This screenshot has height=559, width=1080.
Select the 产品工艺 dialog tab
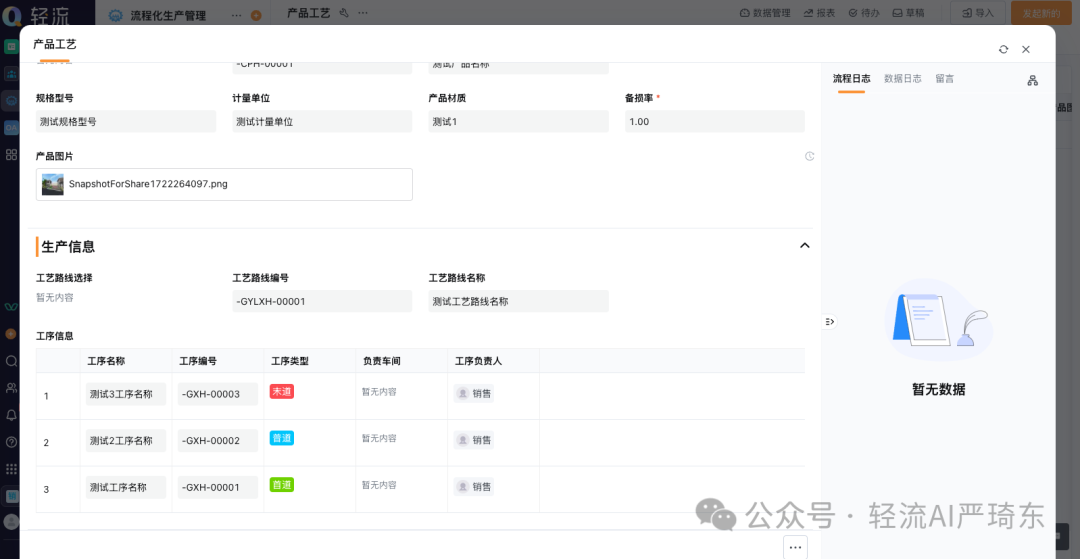pyautogui.click(x=54, y=44)
